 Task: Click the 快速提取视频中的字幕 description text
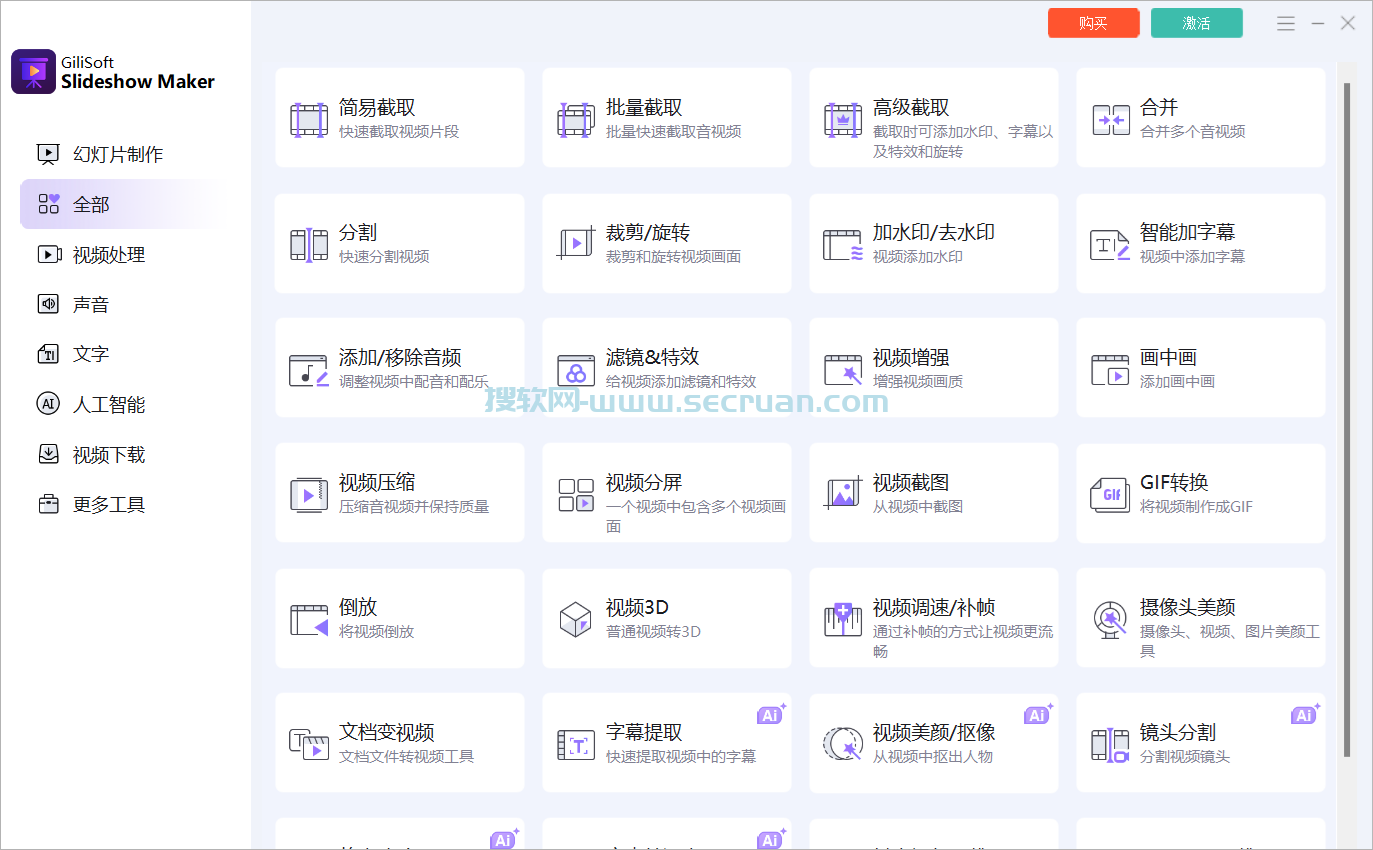click(x=681, y=756)
